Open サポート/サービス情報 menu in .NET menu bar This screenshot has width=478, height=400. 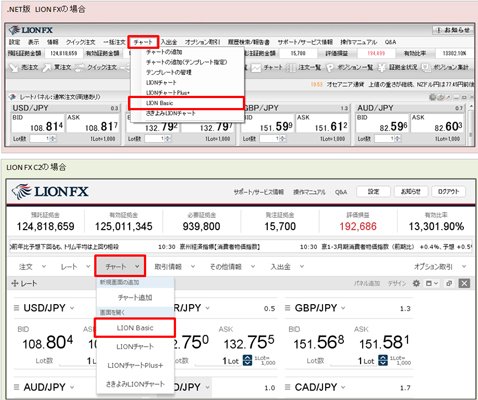[x=305, y=42]
